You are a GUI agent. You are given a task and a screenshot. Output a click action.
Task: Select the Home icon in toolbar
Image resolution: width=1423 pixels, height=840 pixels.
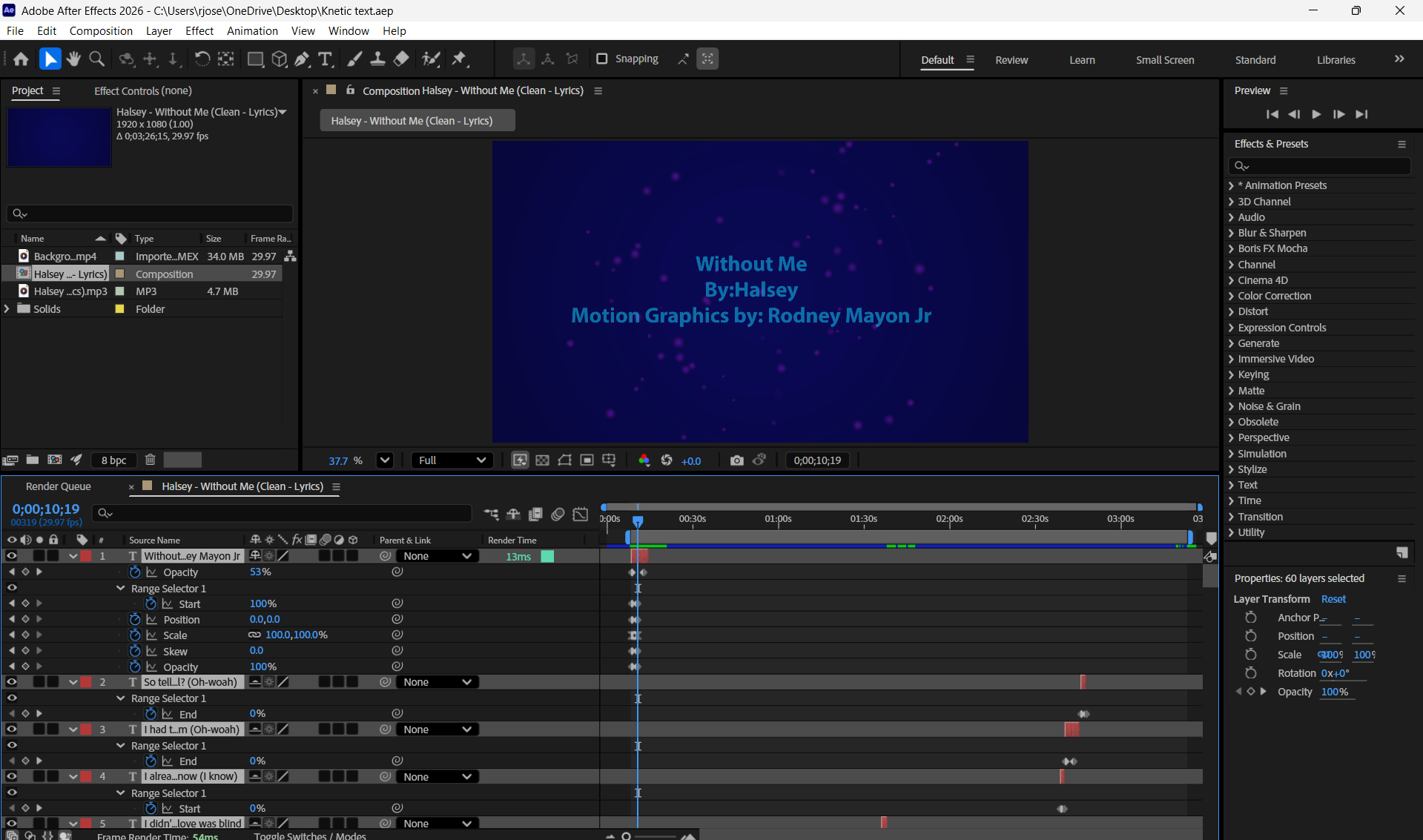pyautogui.click(x=21, y=59)
